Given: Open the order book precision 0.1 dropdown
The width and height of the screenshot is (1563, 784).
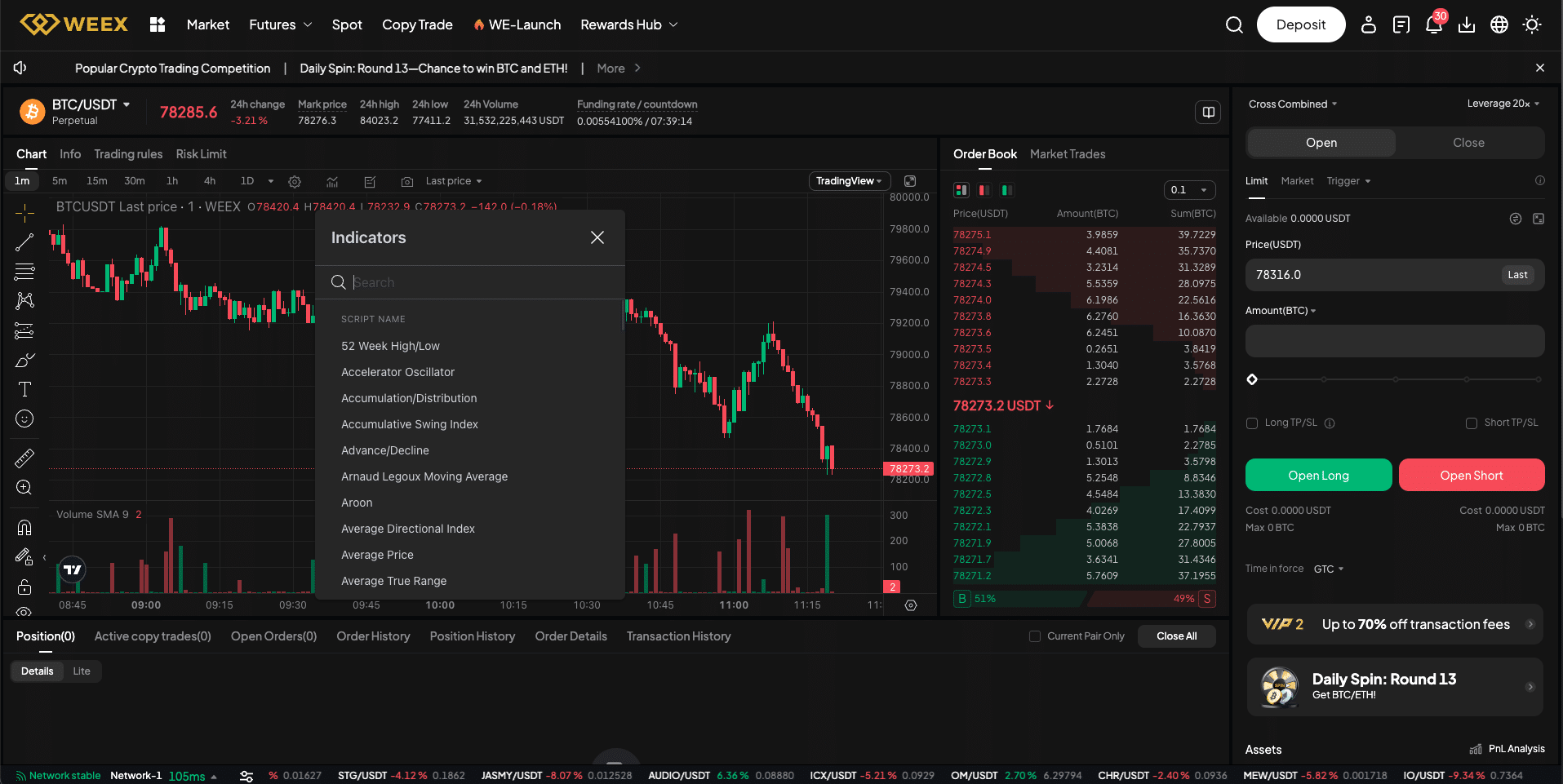Looking at the screenshot, I should pyautogui.click(x=1189, y=189).
